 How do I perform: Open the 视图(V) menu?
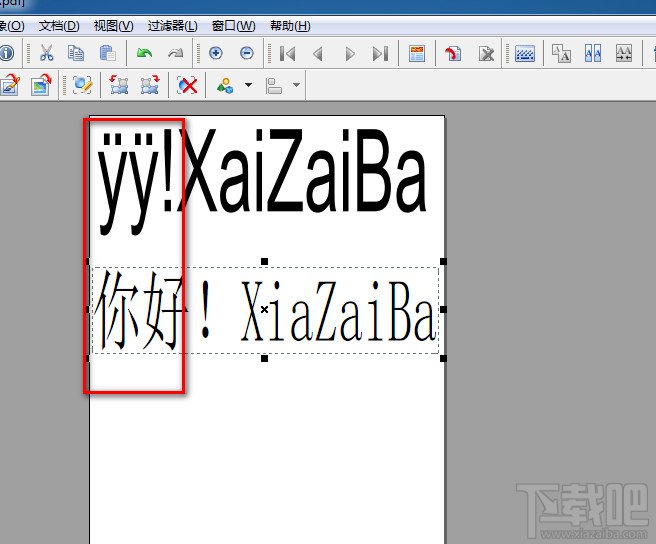pos(113,26)
